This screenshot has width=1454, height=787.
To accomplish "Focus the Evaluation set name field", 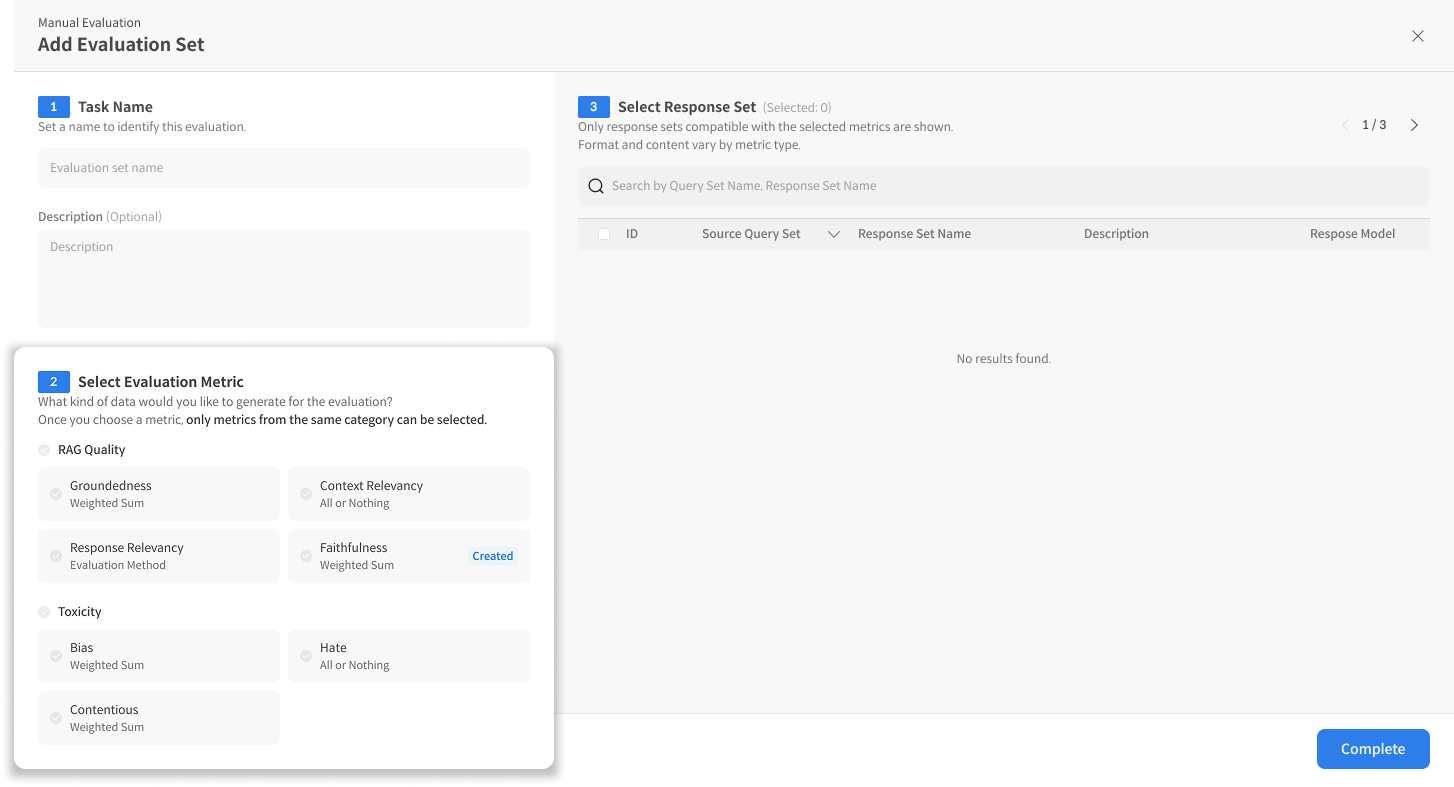I will [x=284, y=168].
